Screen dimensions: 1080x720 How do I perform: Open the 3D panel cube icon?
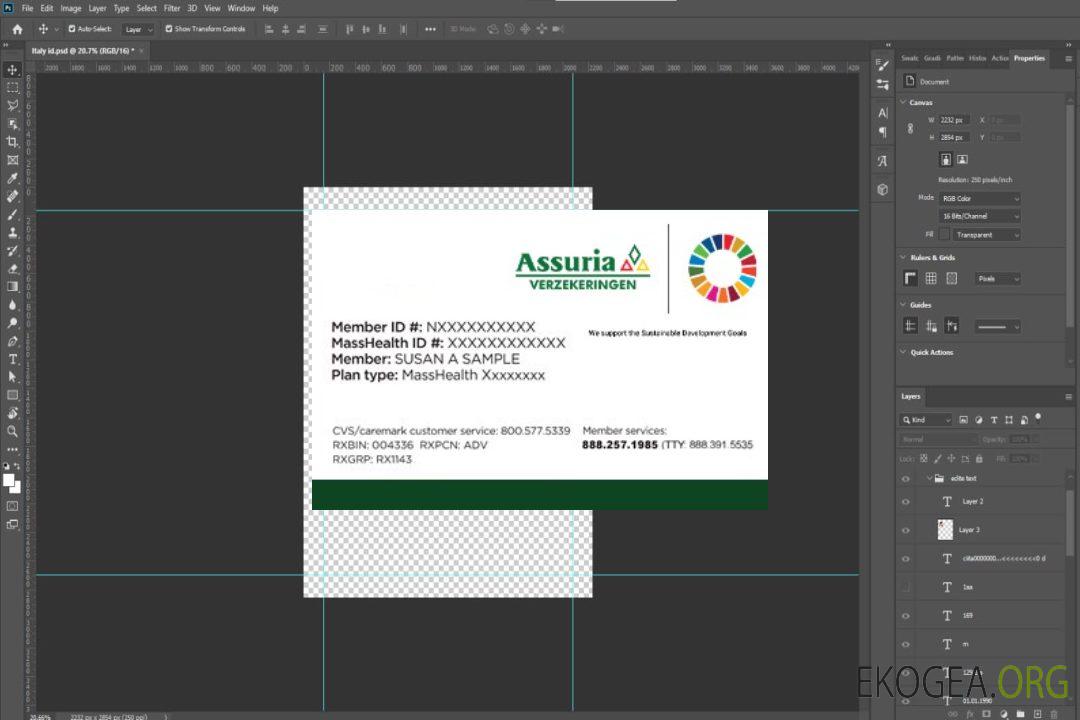(883, 189)
